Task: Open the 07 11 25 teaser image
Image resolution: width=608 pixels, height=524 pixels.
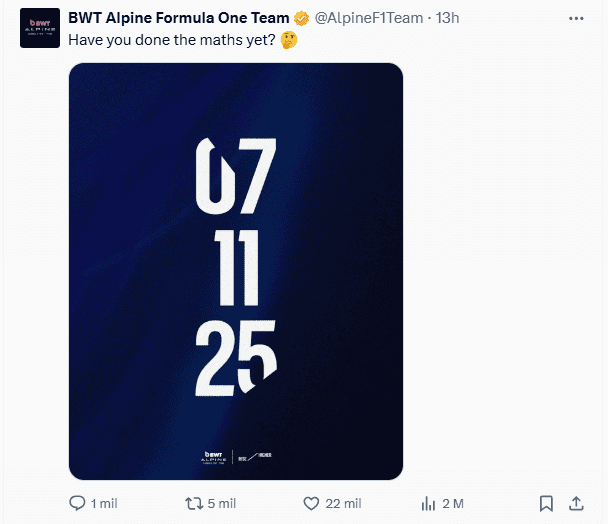Action: point(236,270)
